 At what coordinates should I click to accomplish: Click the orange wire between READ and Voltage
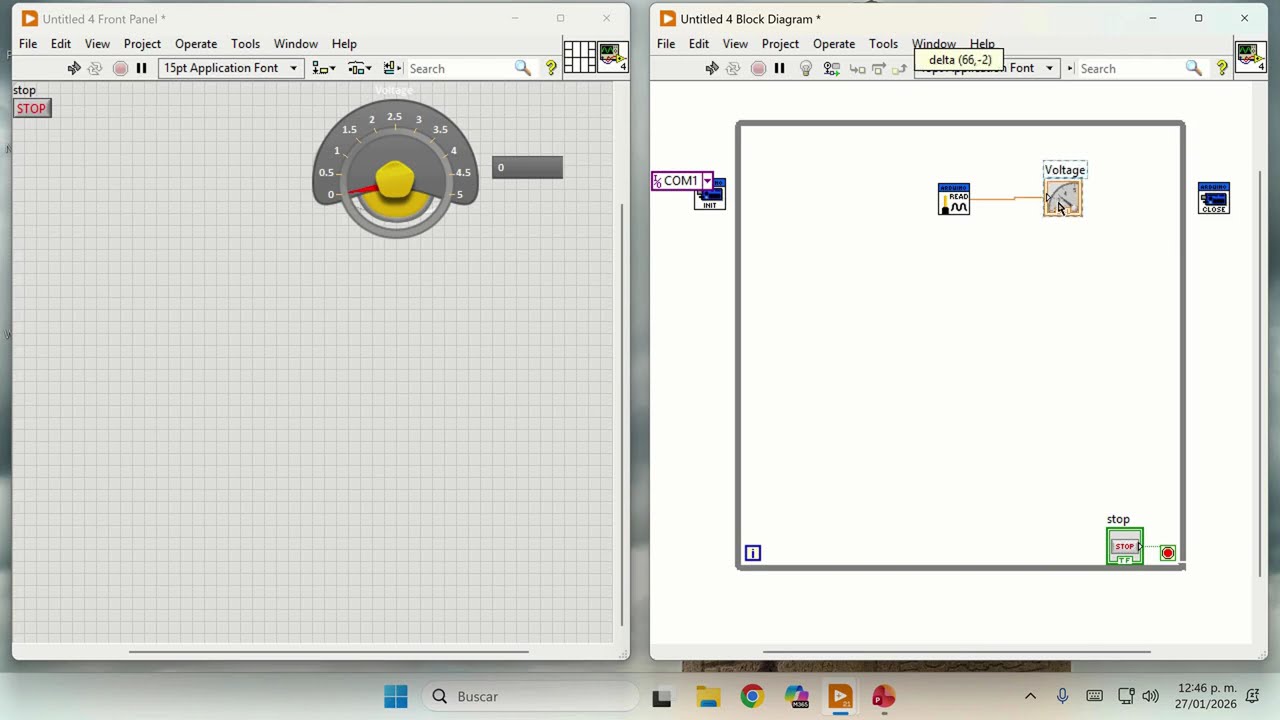(x=1006, y=199)
